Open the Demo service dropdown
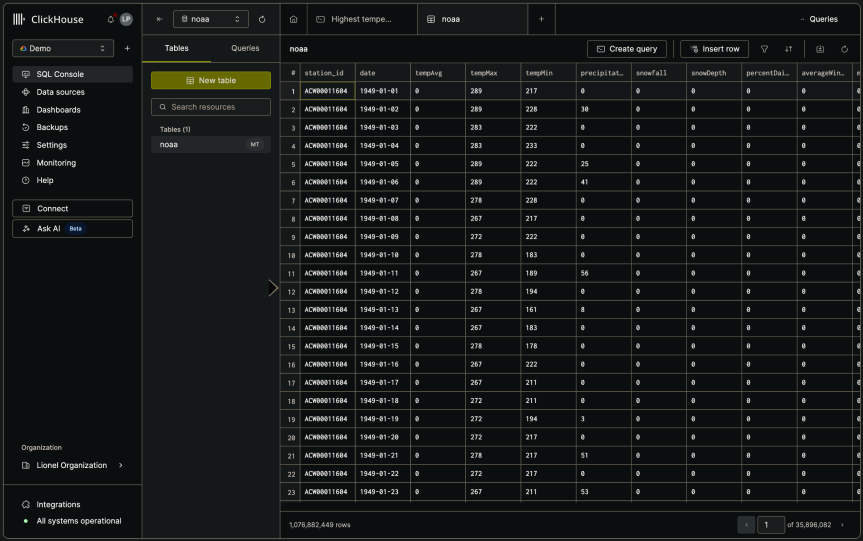Viewport: 863px width, 541px height. (x=63, y=48)
